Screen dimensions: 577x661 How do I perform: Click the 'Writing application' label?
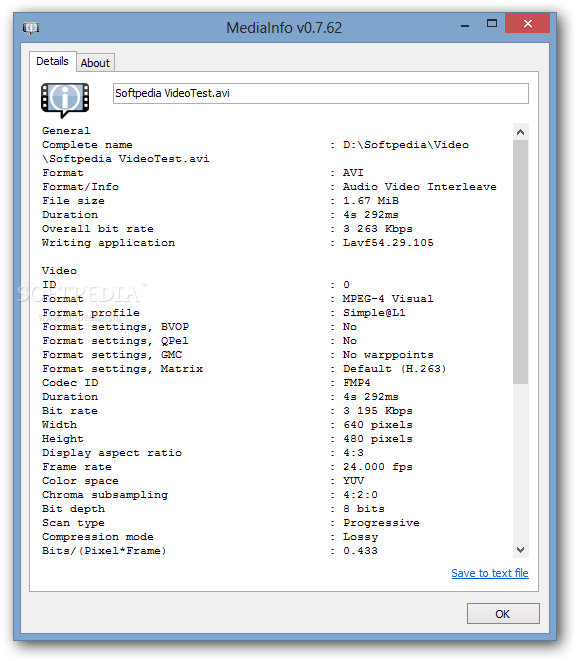click(x=108, y=243)
